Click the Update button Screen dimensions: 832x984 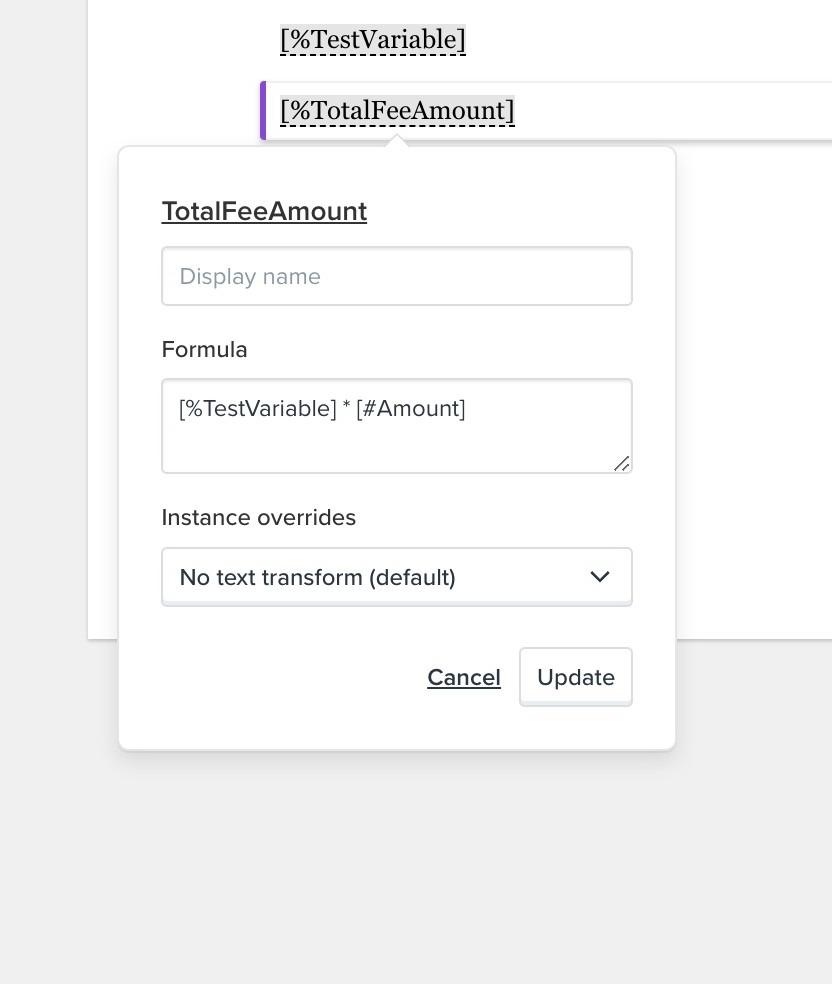click(x=575, y=677)
